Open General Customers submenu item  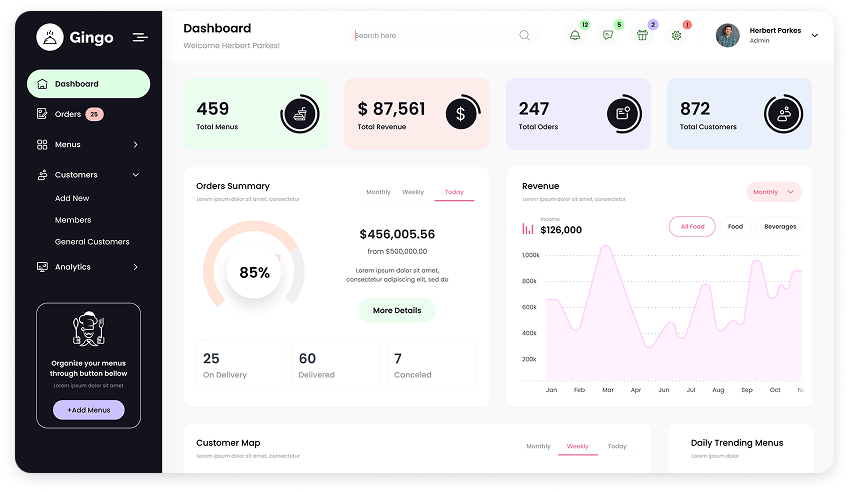click(92, 241)
